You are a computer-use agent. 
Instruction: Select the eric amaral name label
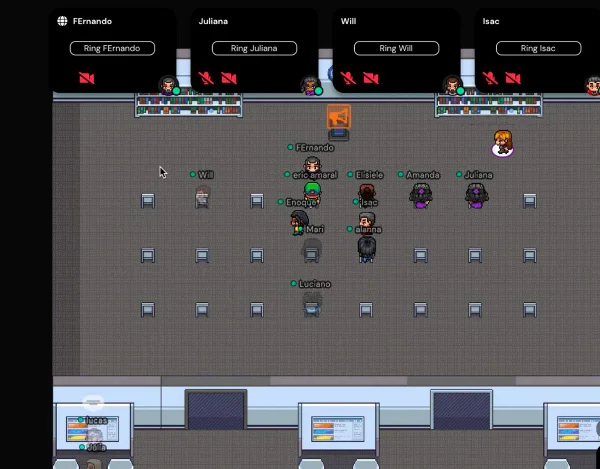(x=315, y=175)
